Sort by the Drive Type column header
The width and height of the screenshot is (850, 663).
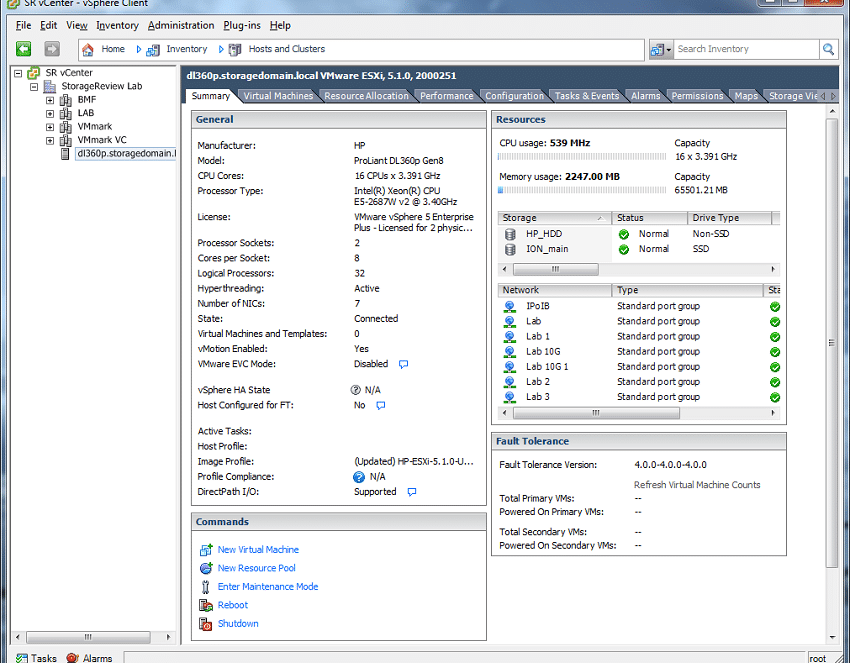[x=730, y=218]
